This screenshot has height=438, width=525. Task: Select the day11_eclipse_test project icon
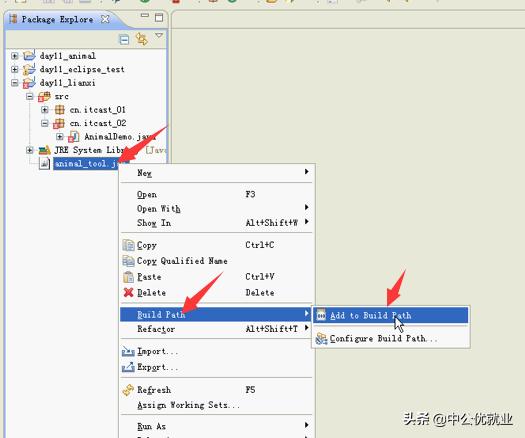coord(29,69)
